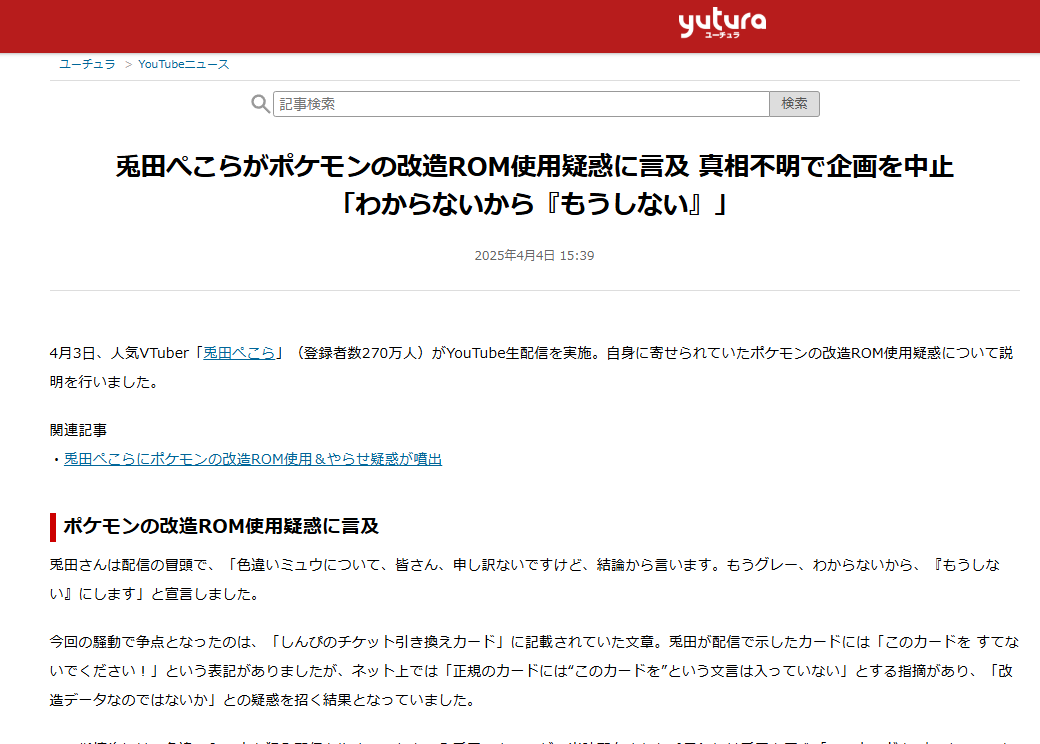Click the paragraph starting 今回の騒動で争点となったのは
Screen dimensions: 1040x744
point(534,671)
